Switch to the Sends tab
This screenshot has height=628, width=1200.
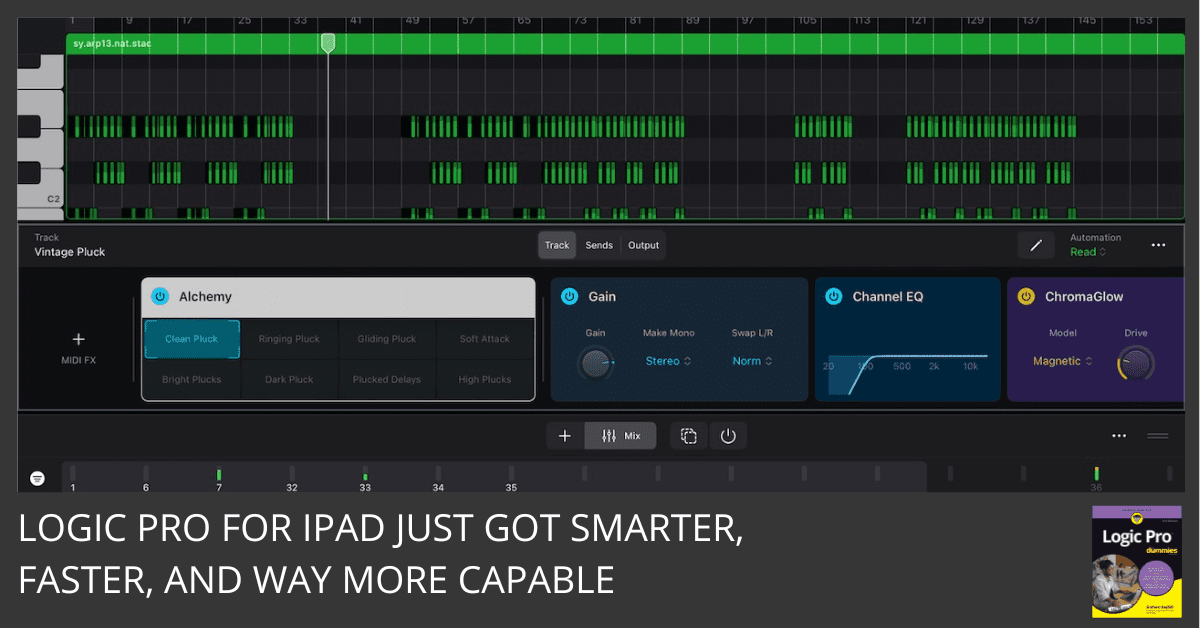[599, 245]
